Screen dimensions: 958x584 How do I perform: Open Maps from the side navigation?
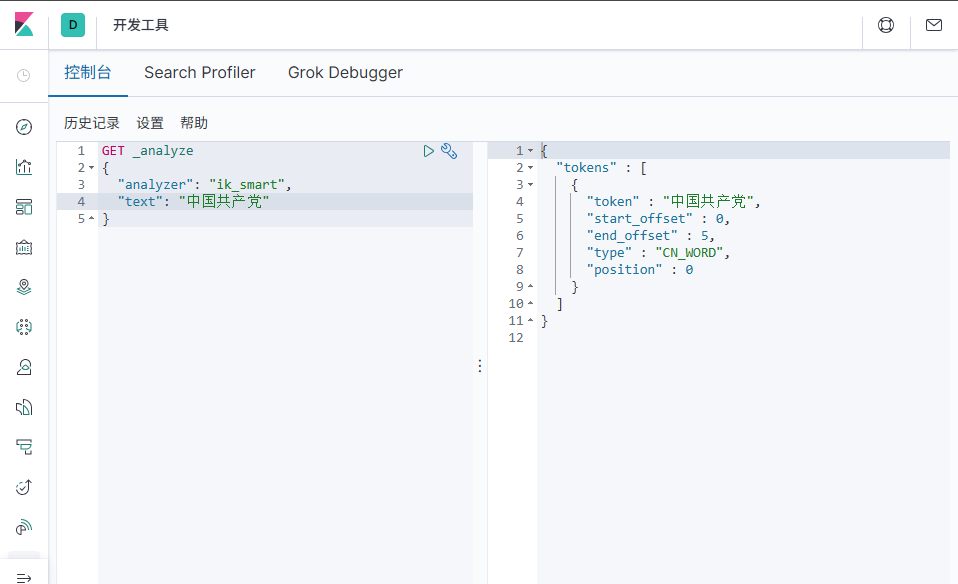[x=24, y=287]
